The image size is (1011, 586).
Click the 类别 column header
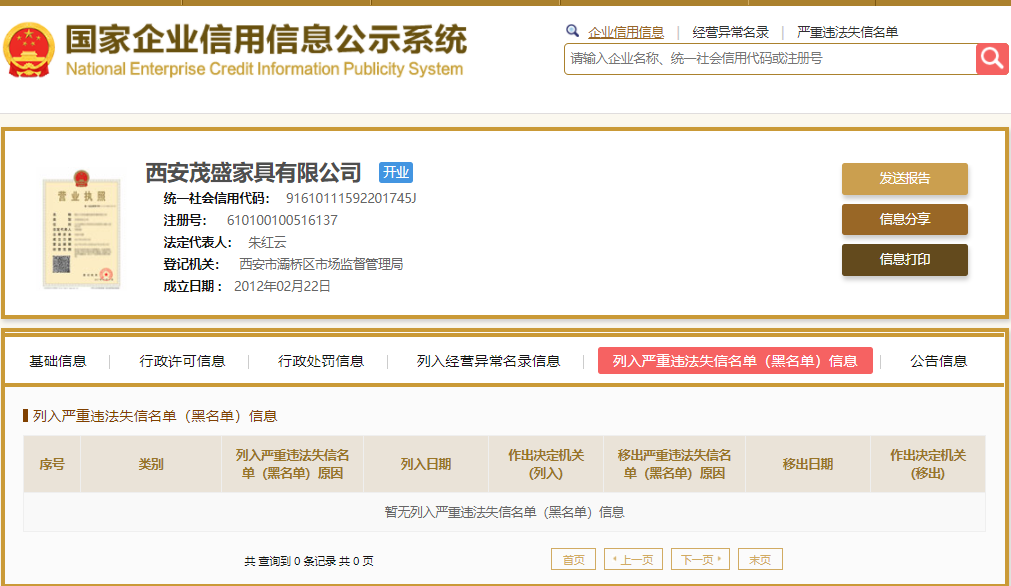coord(151,464)
